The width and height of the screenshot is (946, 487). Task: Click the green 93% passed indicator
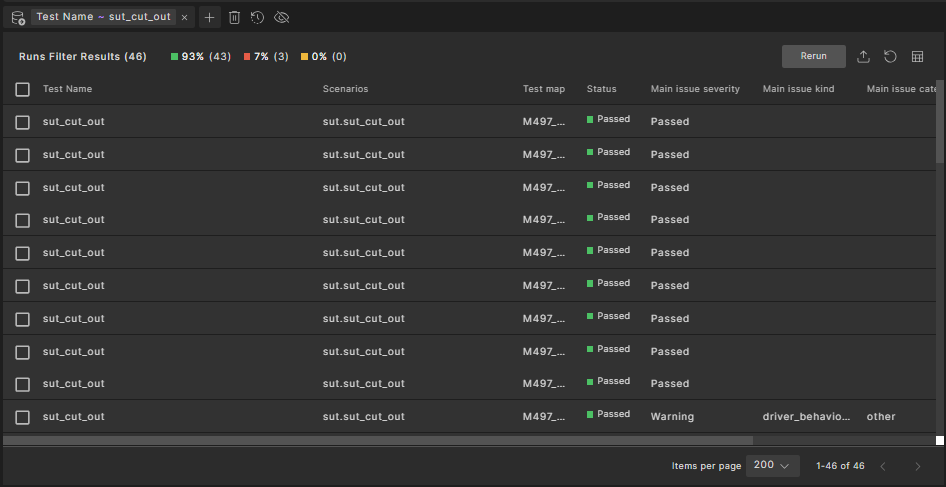(x=195, y=57)
